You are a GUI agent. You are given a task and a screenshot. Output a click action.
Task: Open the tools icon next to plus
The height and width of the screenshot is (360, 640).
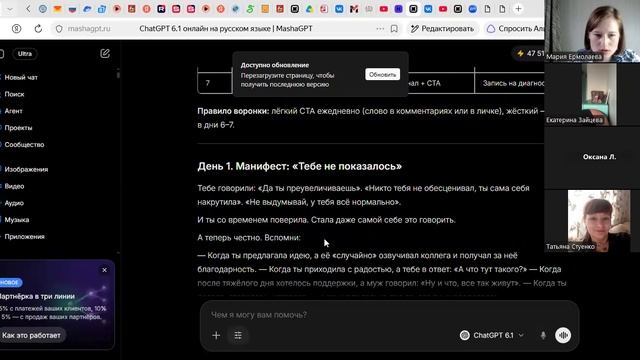point(238,336)
